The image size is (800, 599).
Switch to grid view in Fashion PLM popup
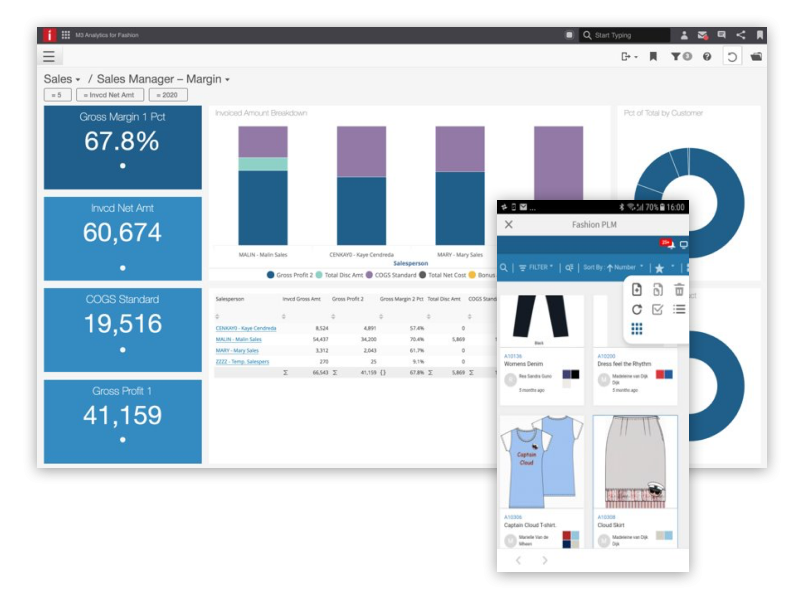pyautogui.click(x=637, y=329)
